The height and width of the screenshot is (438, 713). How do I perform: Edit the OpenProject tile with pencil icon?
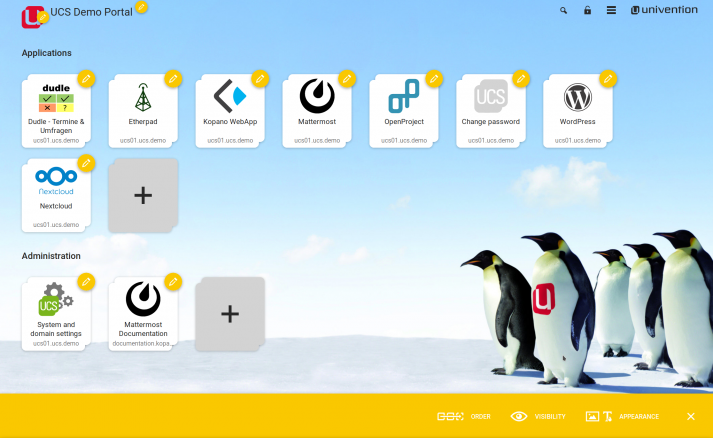tap(434, 79)
